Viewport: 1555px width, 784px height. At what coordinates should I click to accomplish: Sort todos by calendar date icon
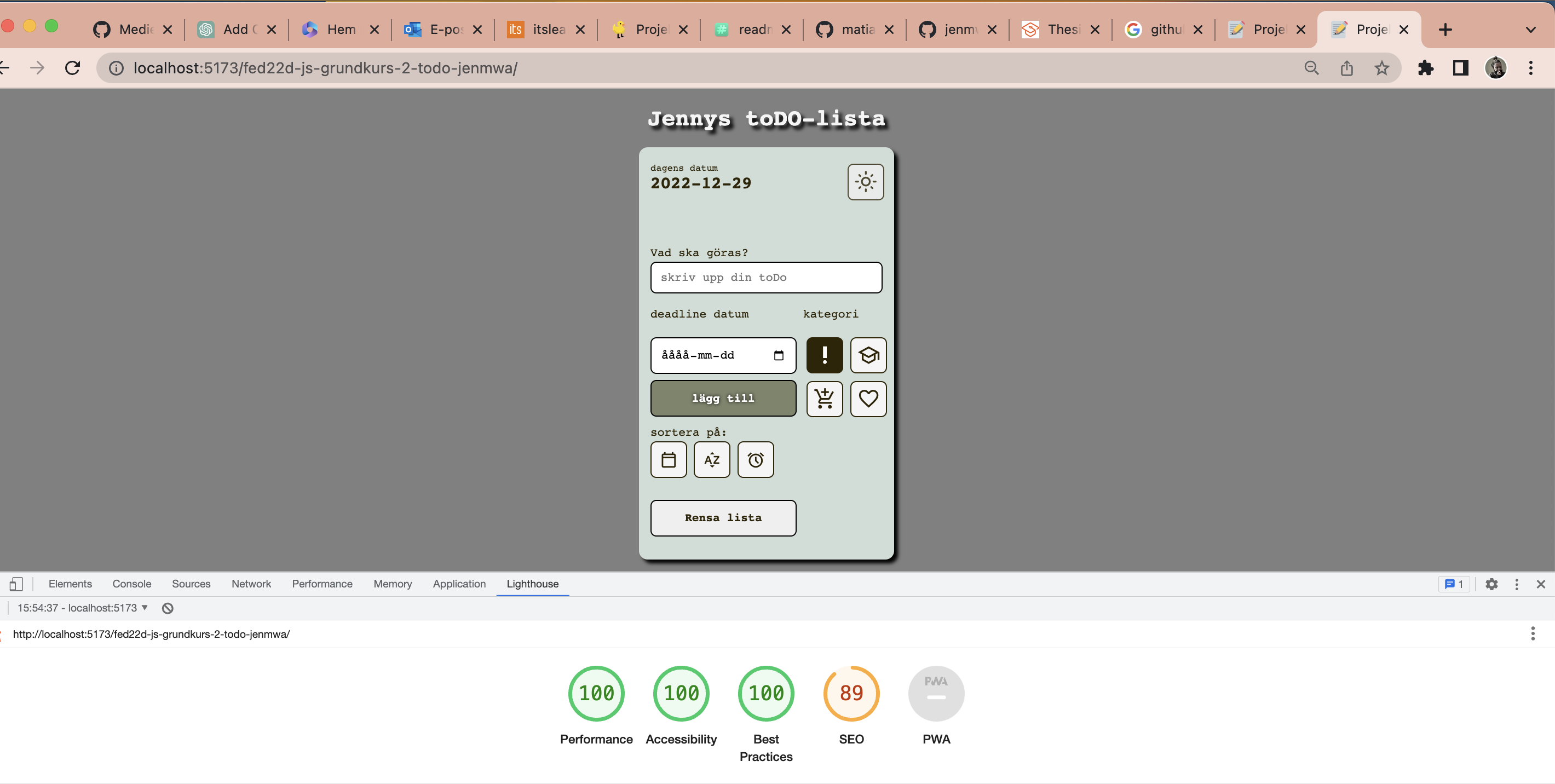[668, 459]
